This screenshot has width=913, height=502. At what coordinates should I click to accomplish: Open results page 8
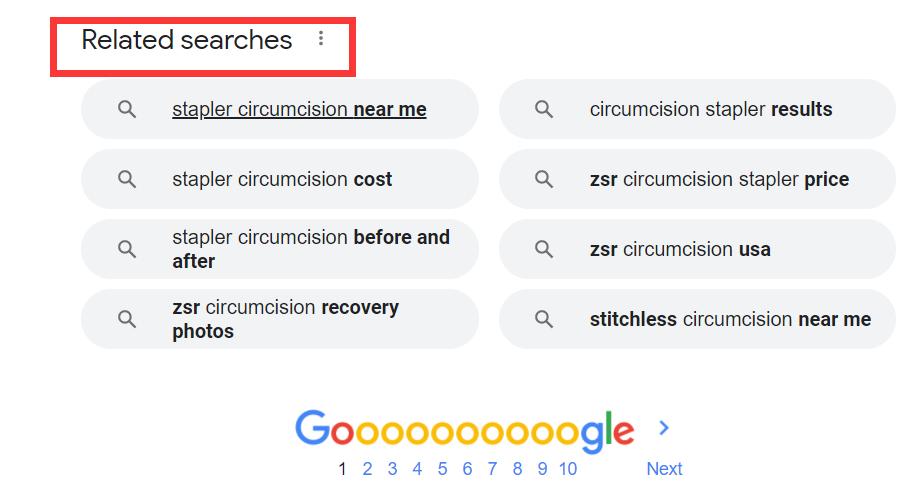click(517, 469)
